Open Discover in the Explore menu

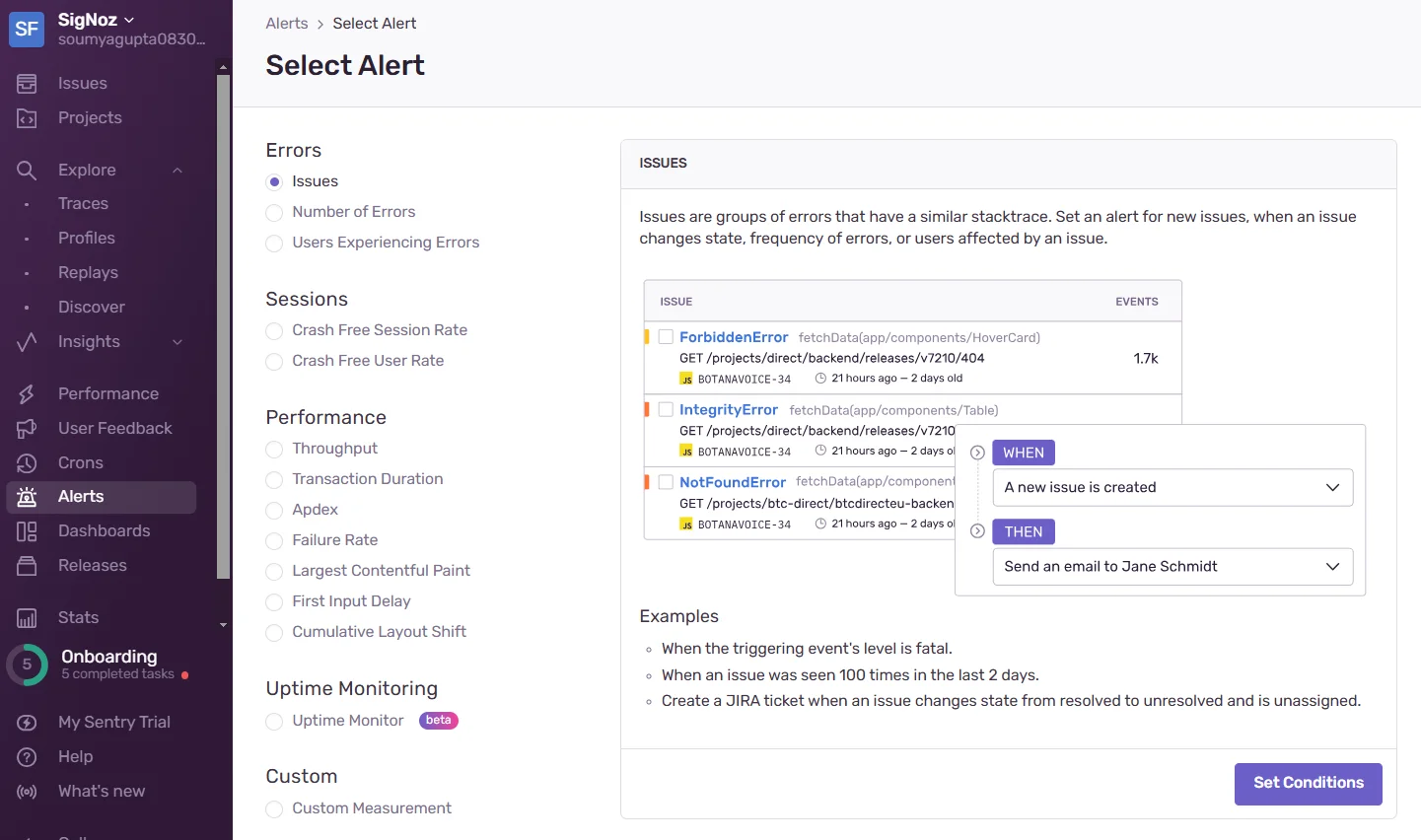(91, 308)
